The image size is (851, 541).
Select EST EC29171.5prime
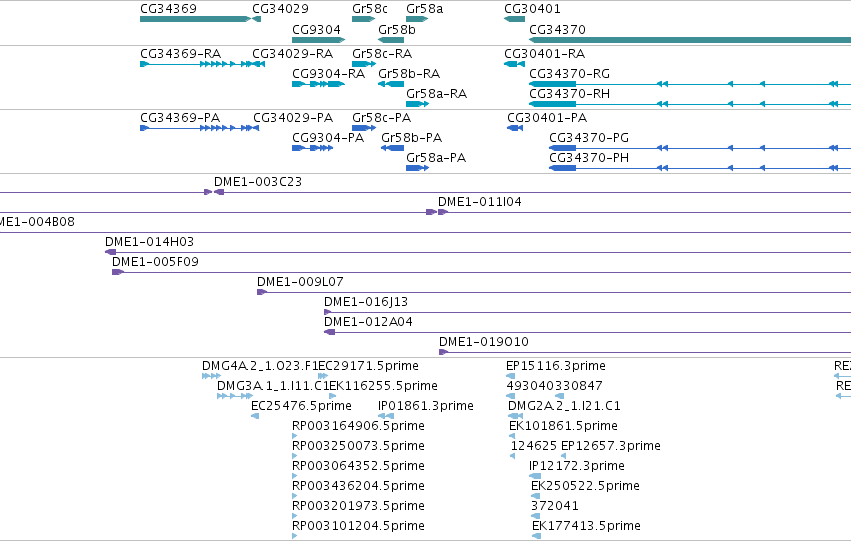tap(323, 375)
